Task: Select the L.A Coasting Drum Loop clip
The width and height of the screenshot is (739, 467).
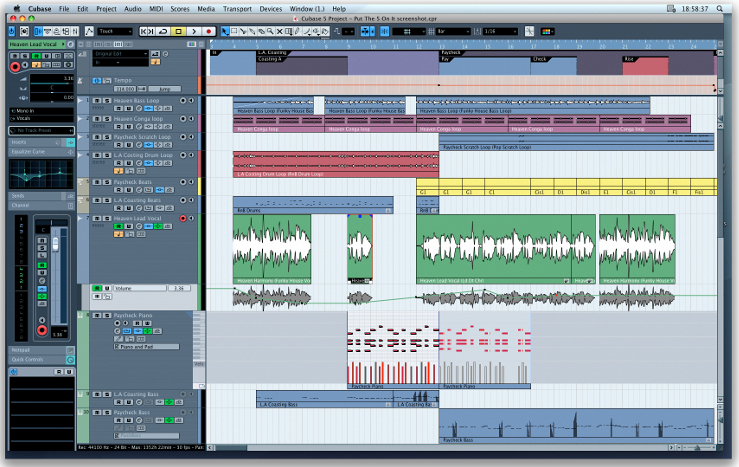Action: click(336, 164)
